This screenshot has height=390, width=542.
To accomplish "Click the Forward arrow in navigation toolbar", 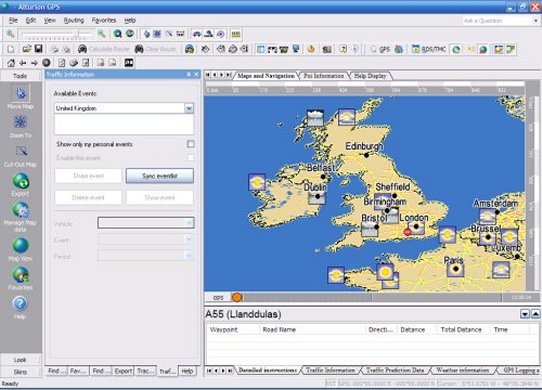I will click(34, 63).
